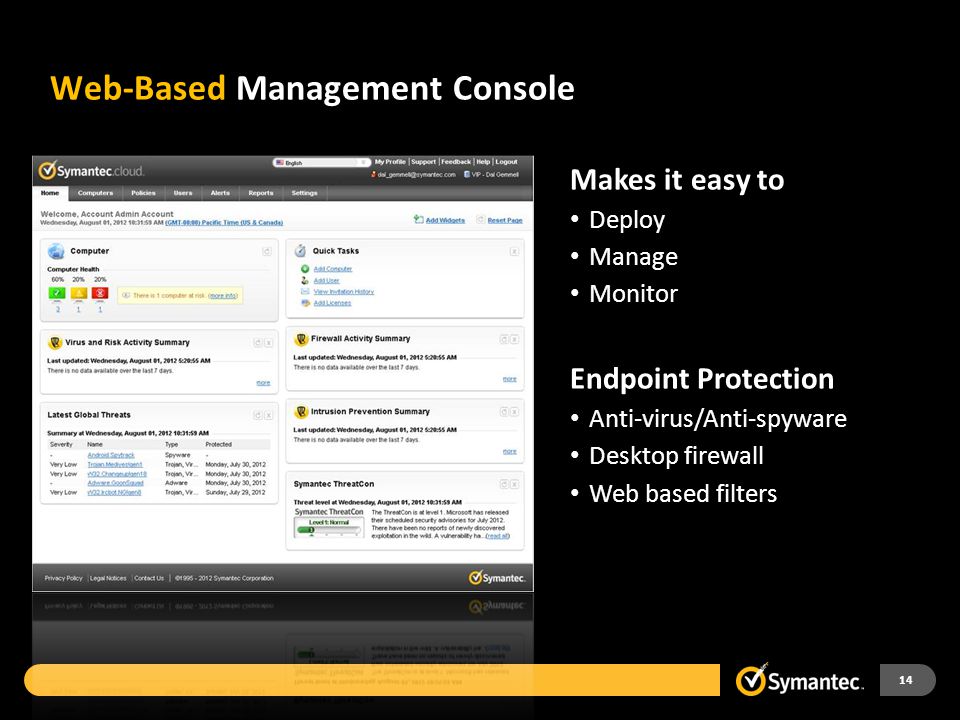
Task: Click the Firewall Activity shield icon
Action: [x=301, y=339]
